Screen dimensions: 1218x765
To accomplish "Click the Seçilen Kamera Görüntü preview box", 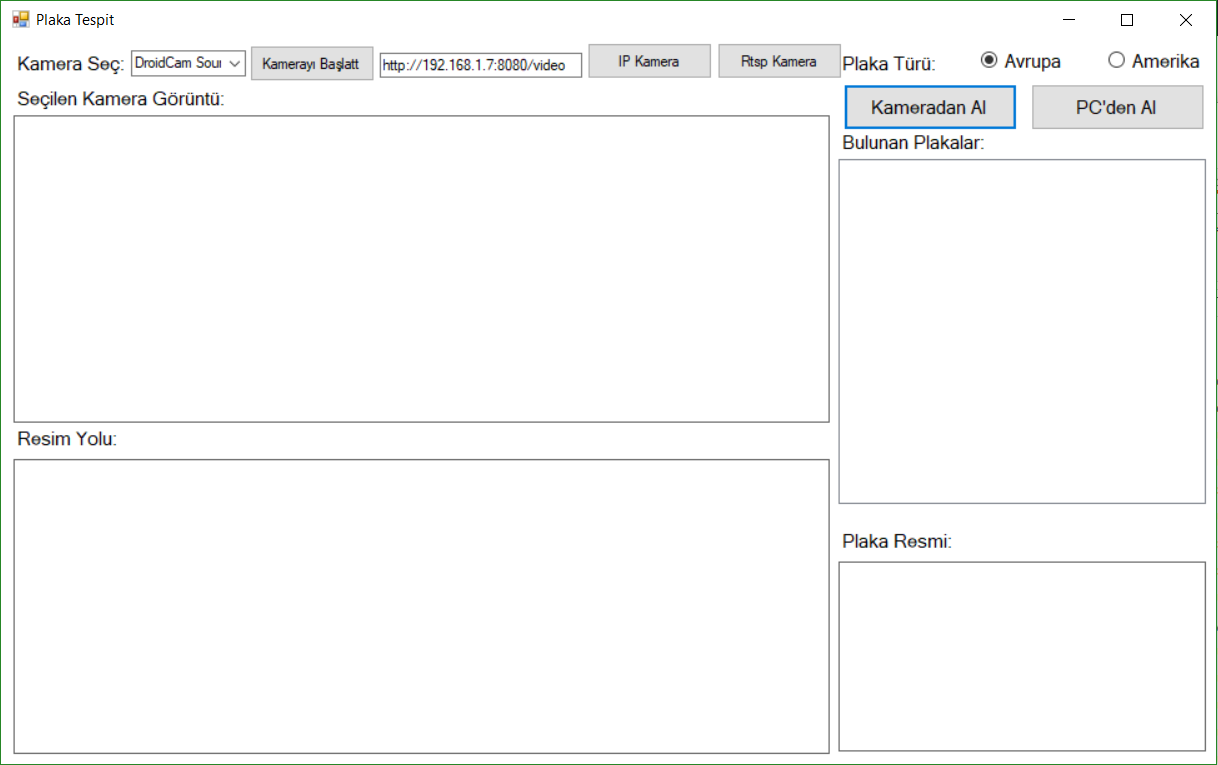I will coord(421,269).
